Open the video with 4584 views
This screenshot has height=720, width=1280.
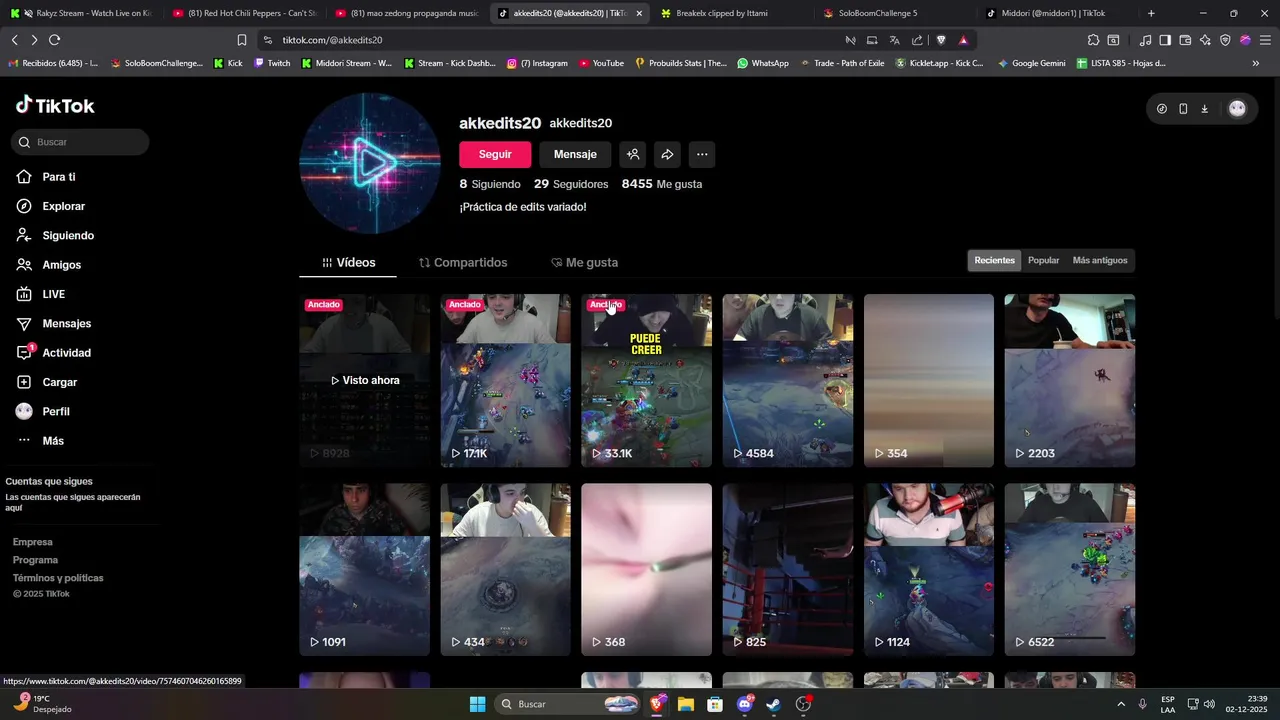click(788, 381)
